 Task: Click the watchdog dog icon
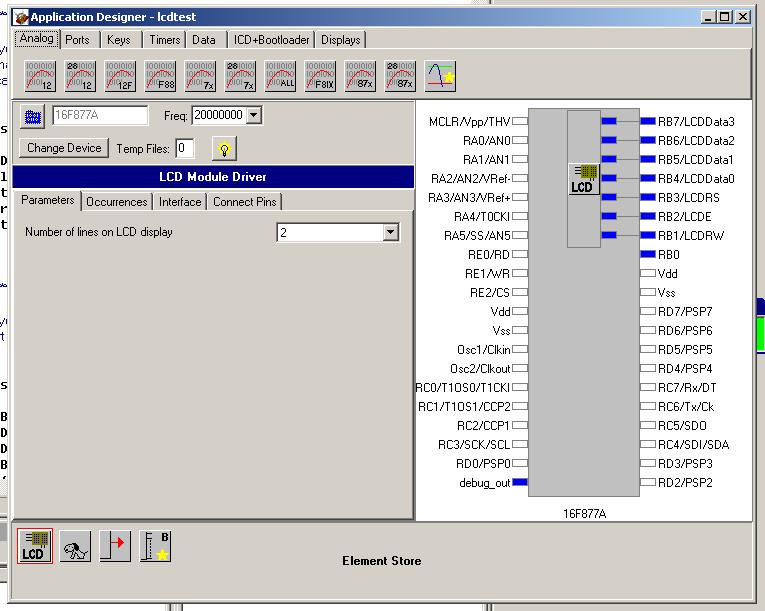pos(75,546)
